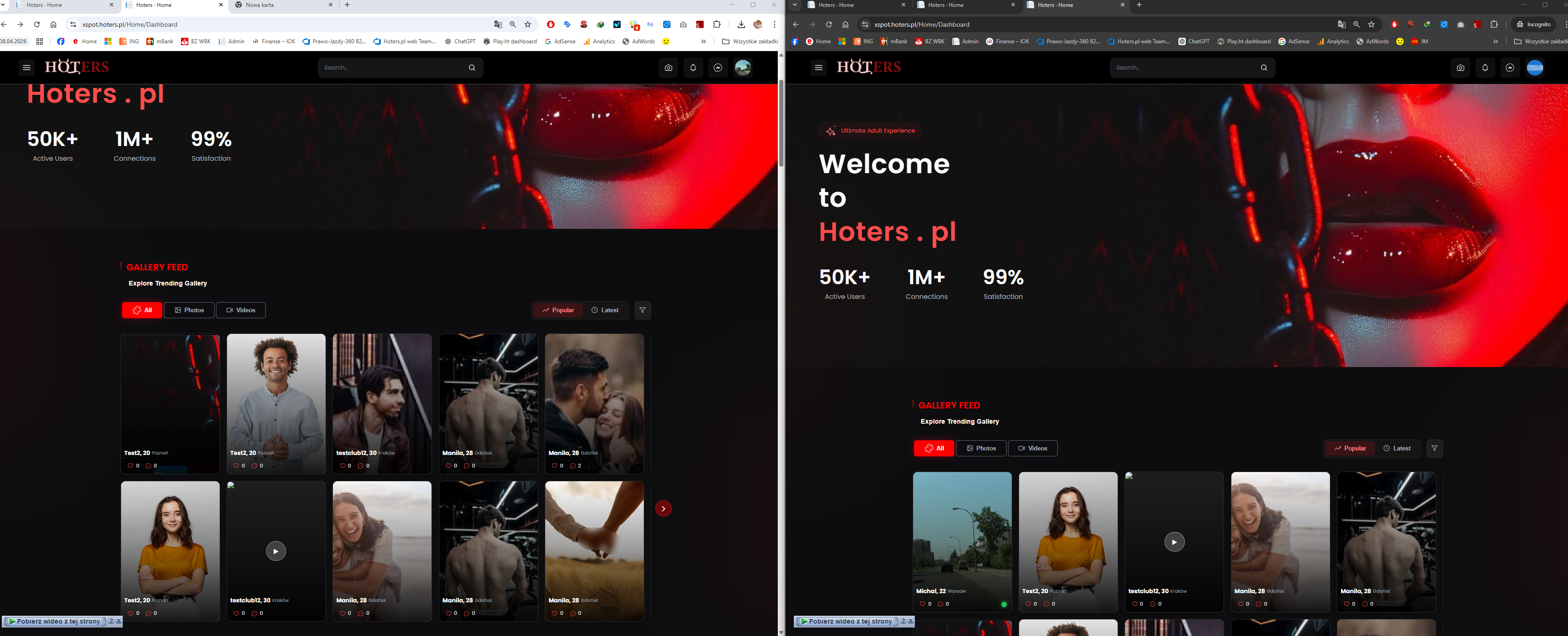Click Hoters search magnifier icon in light-theme window
The width and height of the screenshot is (1568, 636).
(x=472, y=68)
